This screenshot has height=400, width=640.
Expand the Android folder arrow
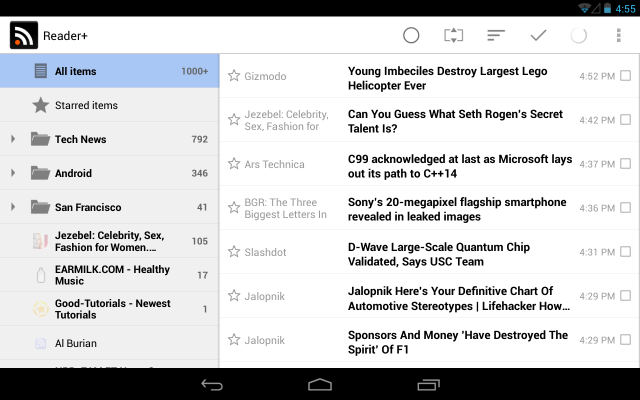click(x=13, y=173)
